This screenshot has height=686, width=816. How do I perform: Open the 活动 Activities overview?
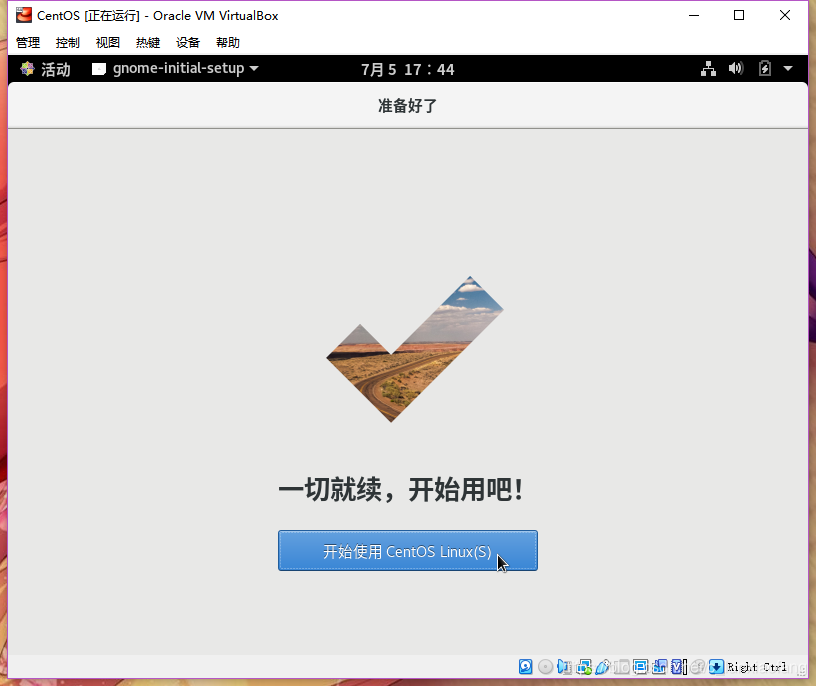click(45, 69)
